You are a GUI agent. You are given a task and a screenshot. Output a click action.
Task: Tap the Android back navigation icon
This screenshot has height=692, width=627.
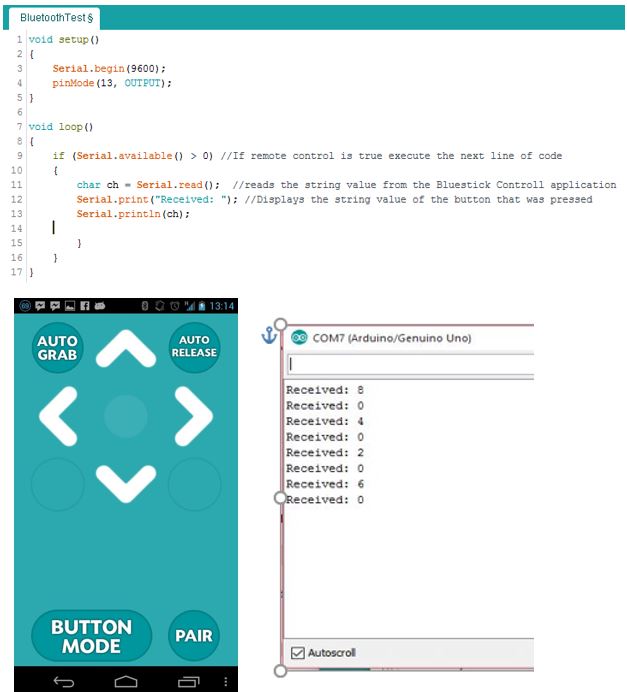click(x=64, y=682)
